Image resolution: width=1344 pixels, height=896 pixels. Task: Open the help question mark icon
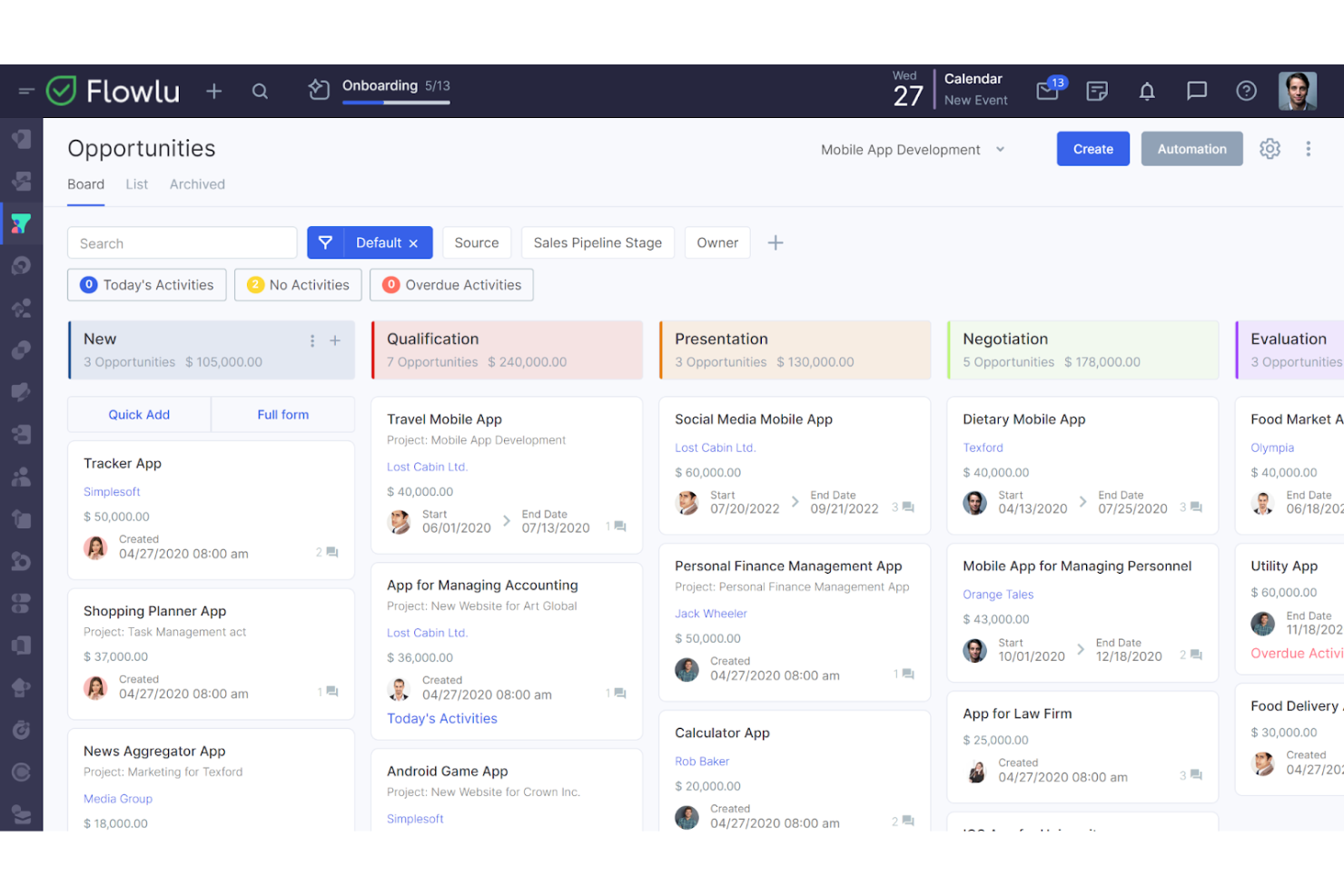1246,91
